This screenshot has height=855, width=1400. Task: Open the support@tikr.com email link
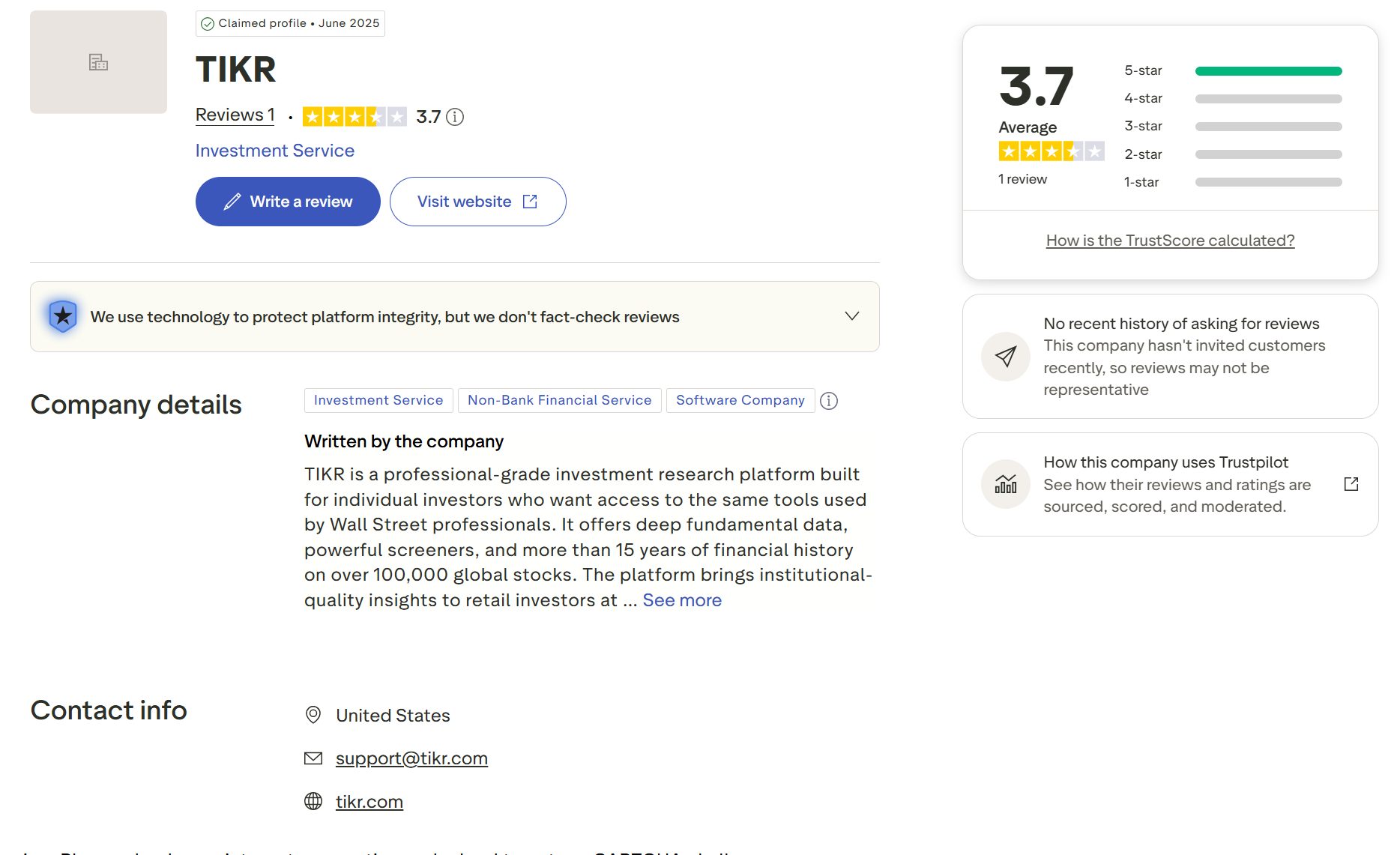(x=411, y=758)
